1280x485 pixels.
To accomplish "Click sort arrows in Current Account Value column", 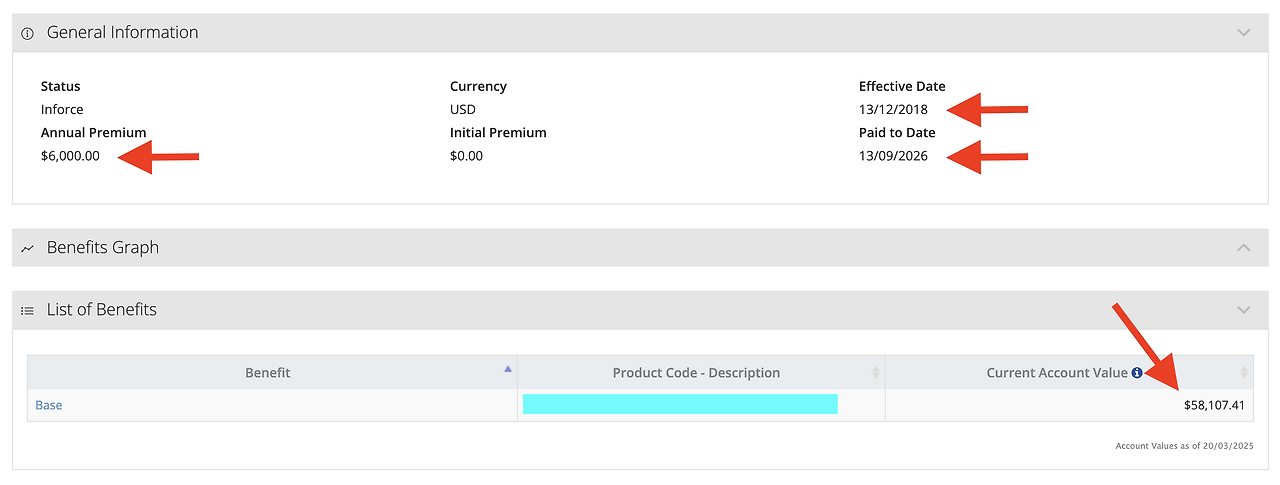I will (1244, 373).
